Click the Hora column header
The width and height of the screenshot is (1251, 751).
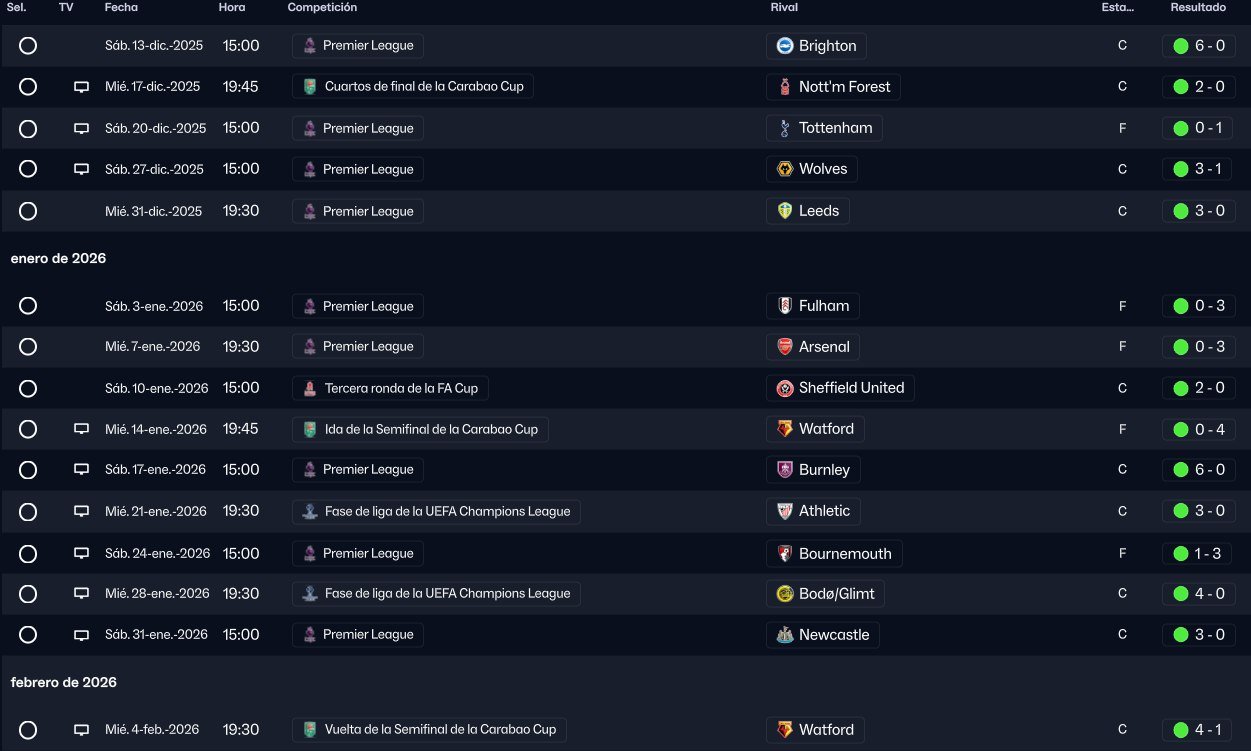click(231, 8)
